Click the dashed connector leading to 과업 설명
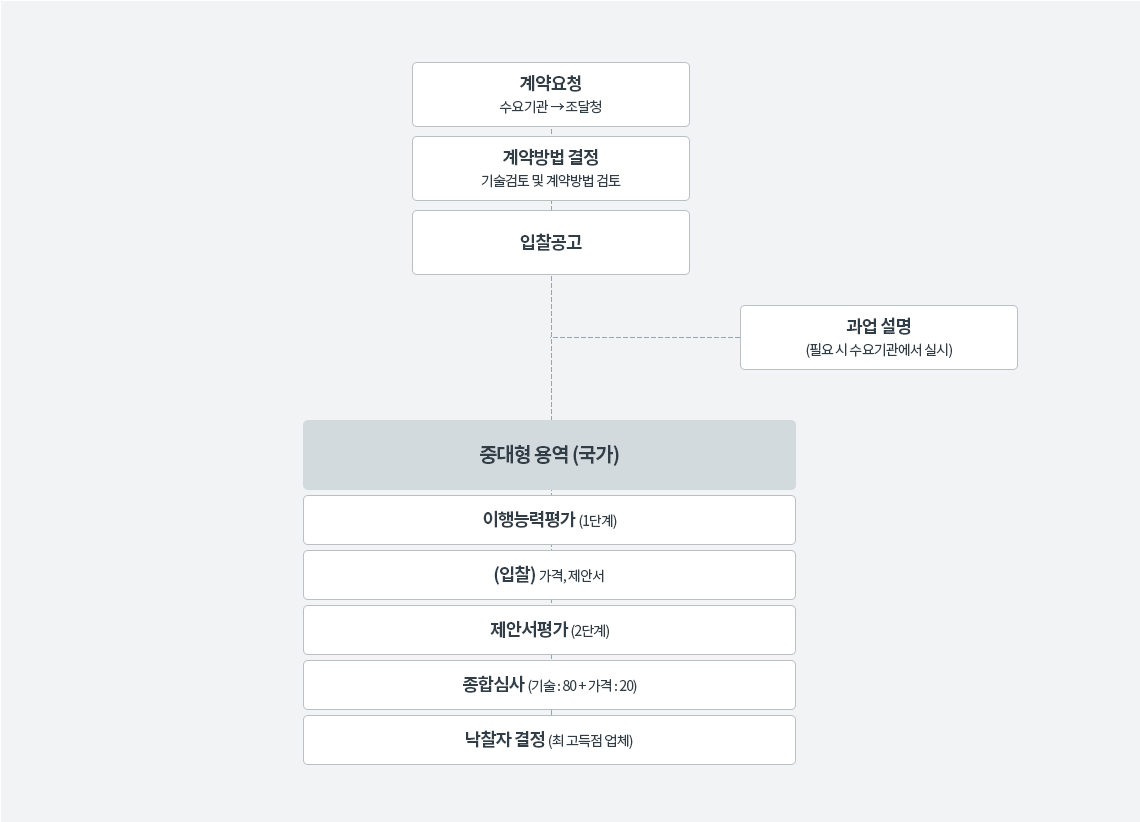1140x822 pixels. click(x=646, y=337)
